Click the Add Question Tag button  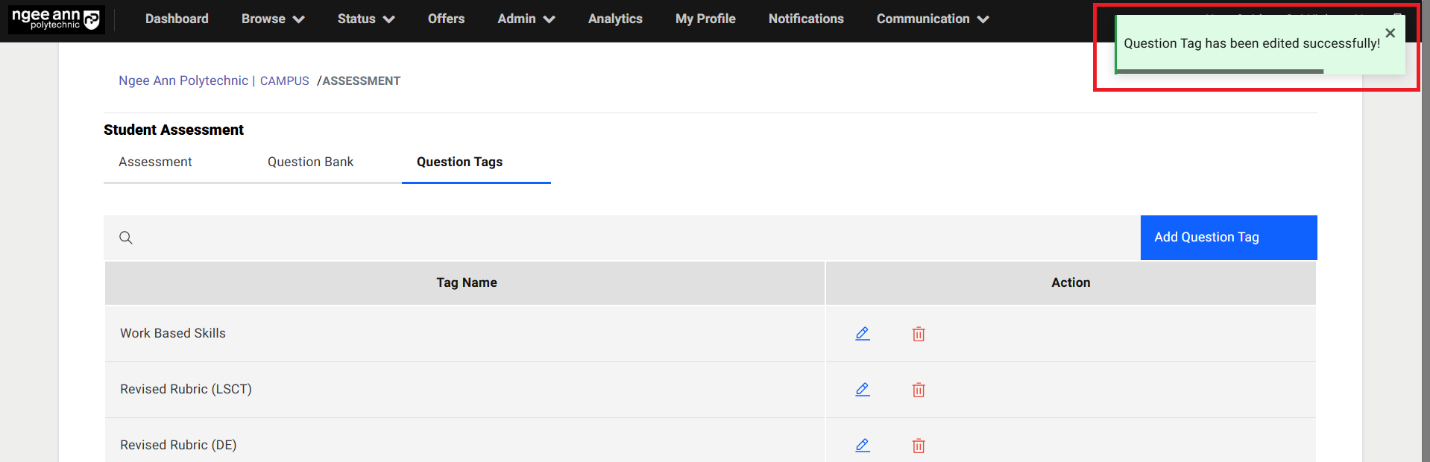coord(1228,238)
